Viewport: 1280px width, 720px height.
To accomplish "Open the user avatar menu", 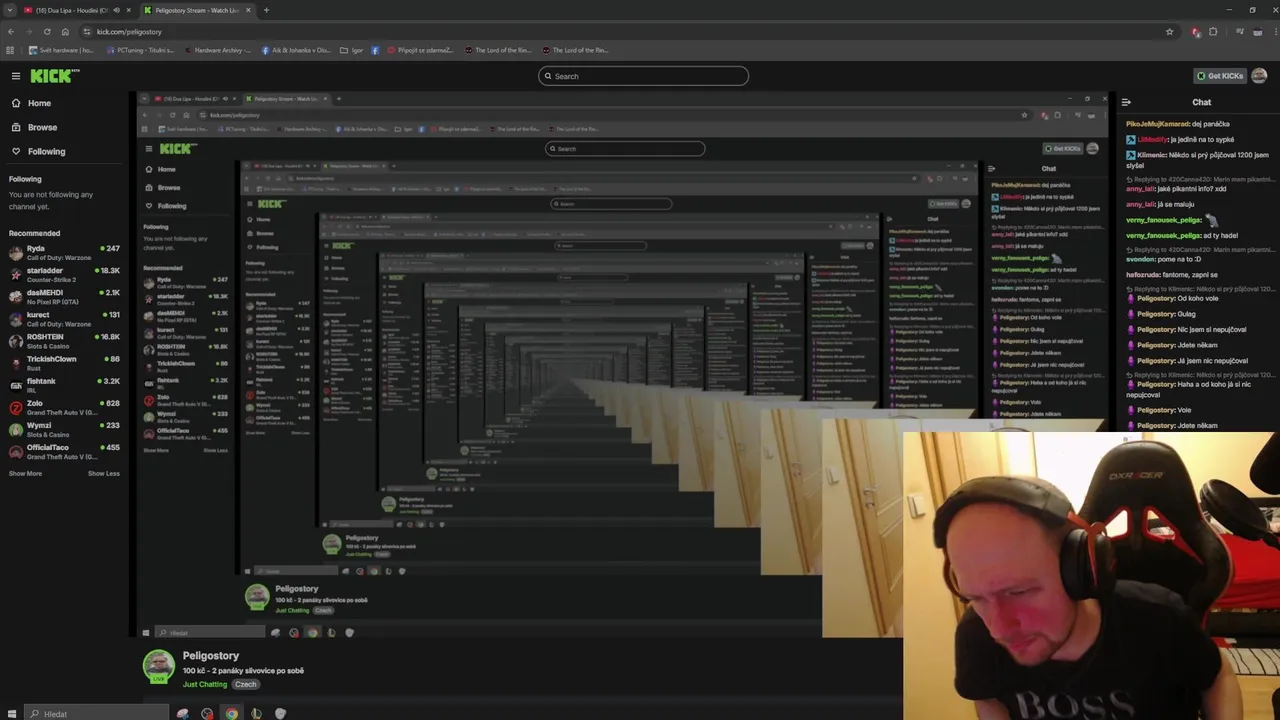I will (x=1259, y=76).
